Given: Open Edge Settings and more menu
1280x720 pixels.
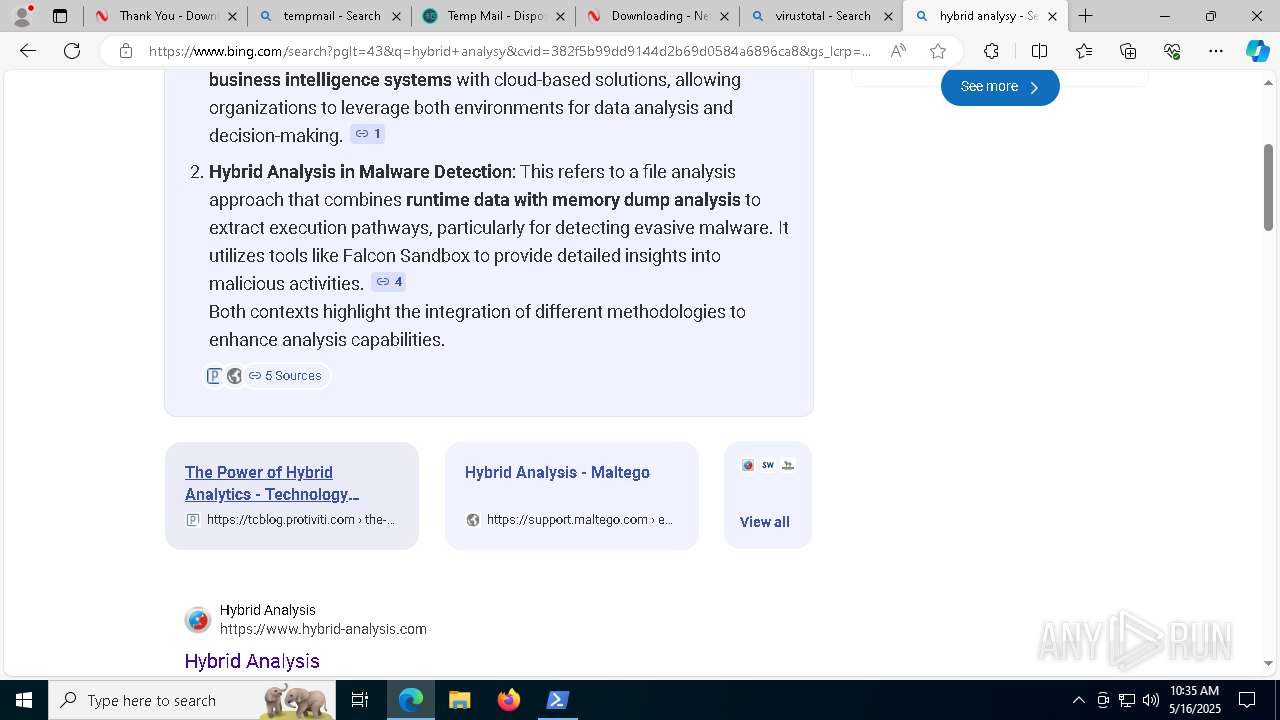Looking at the screenshot, I should [1216, 51].
